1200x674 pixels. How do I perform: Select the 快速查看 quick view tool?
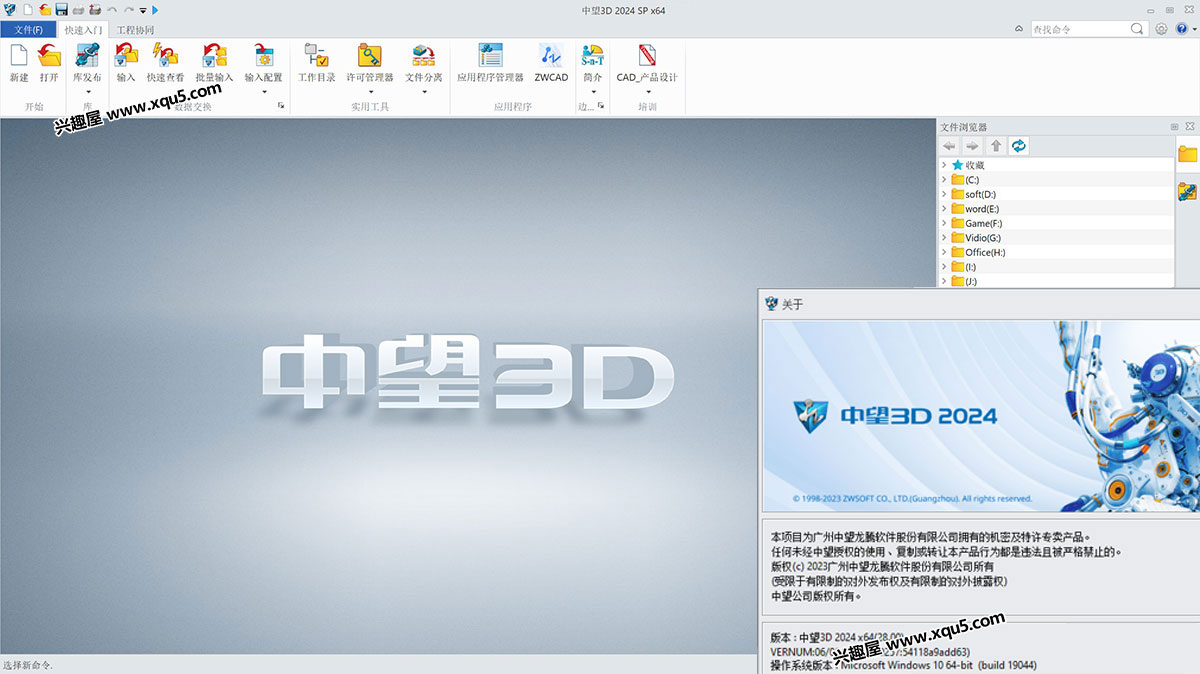click(165, 56)
